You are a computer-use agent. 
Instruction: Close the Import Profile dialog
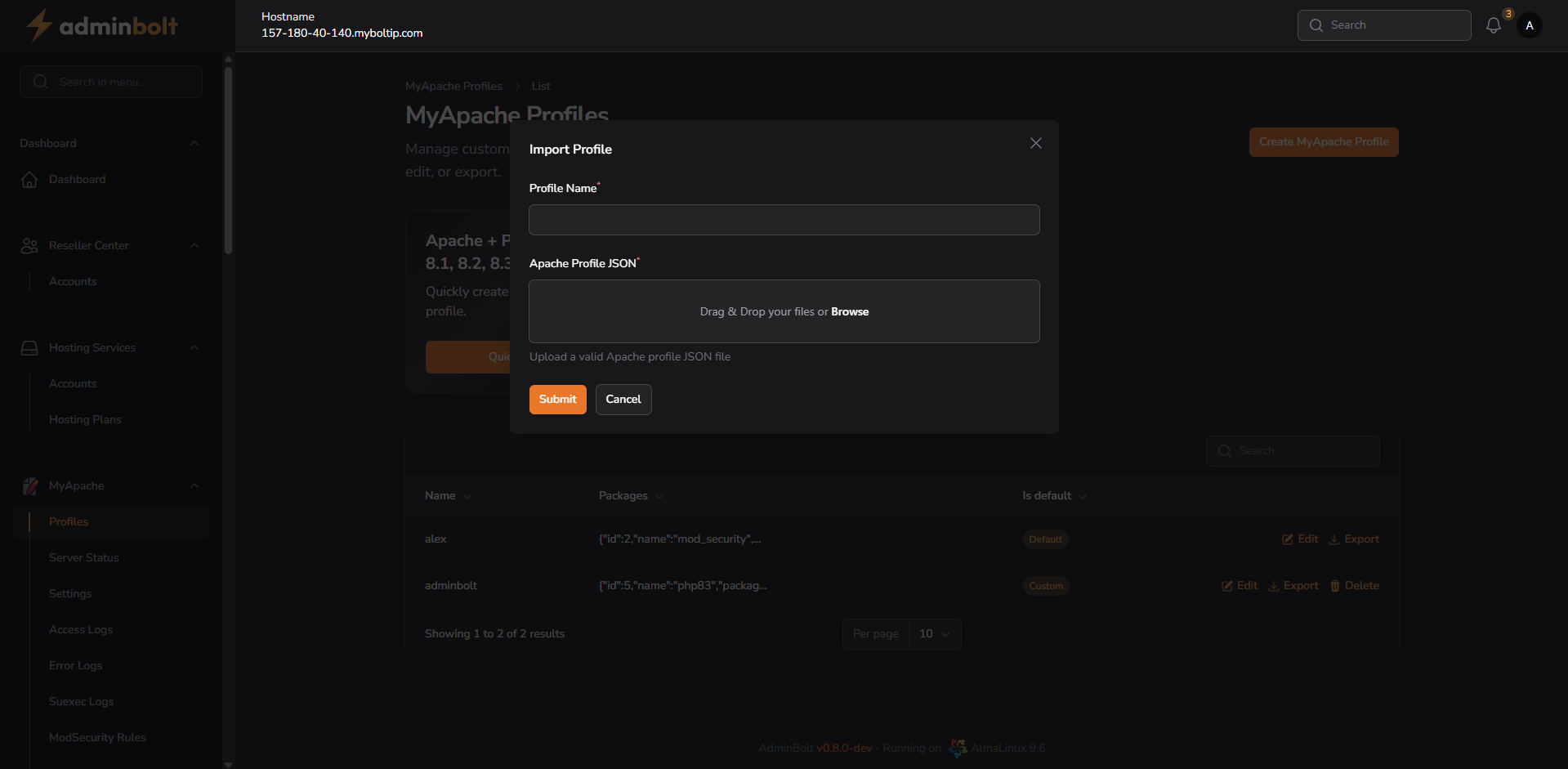[1035, 143]
